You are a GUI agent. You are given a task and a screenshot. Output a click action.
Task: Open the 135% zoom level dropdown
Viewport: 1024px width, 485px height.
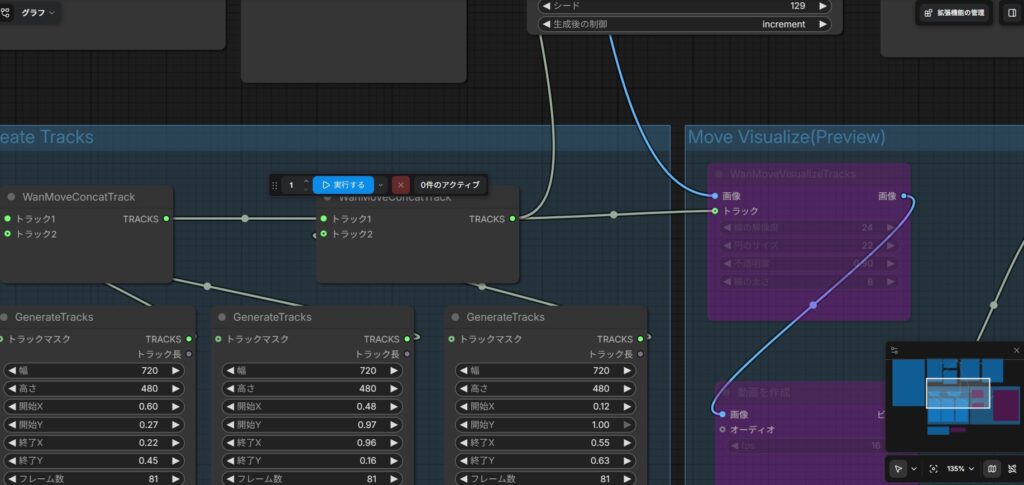[x=960, y=468]
